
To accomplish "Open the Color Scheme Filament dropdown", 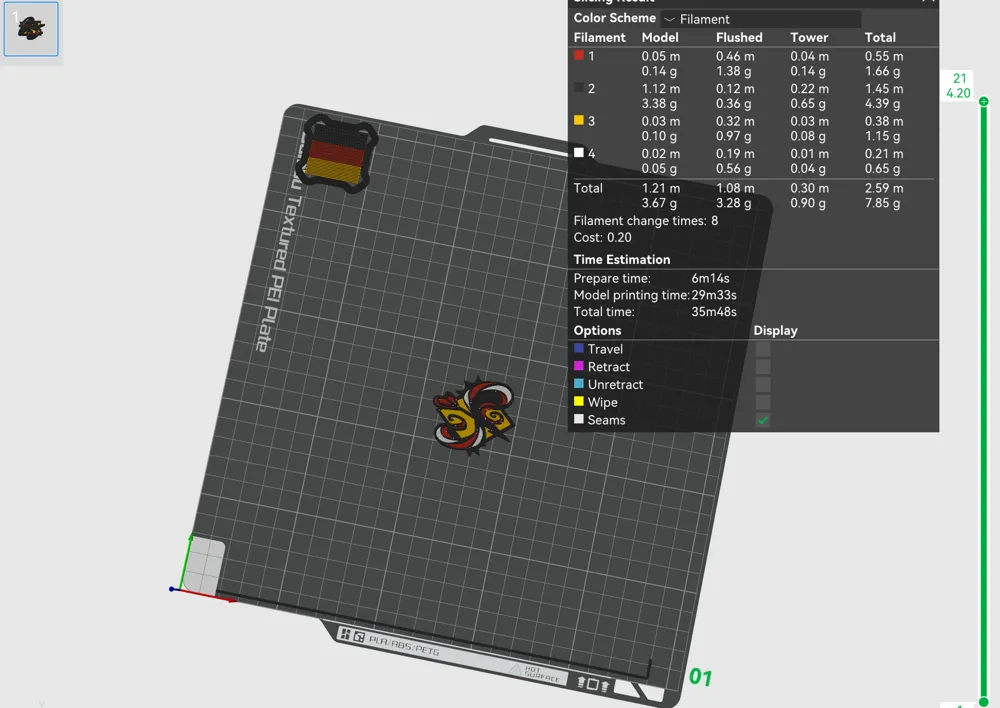I will click(761, 19).
